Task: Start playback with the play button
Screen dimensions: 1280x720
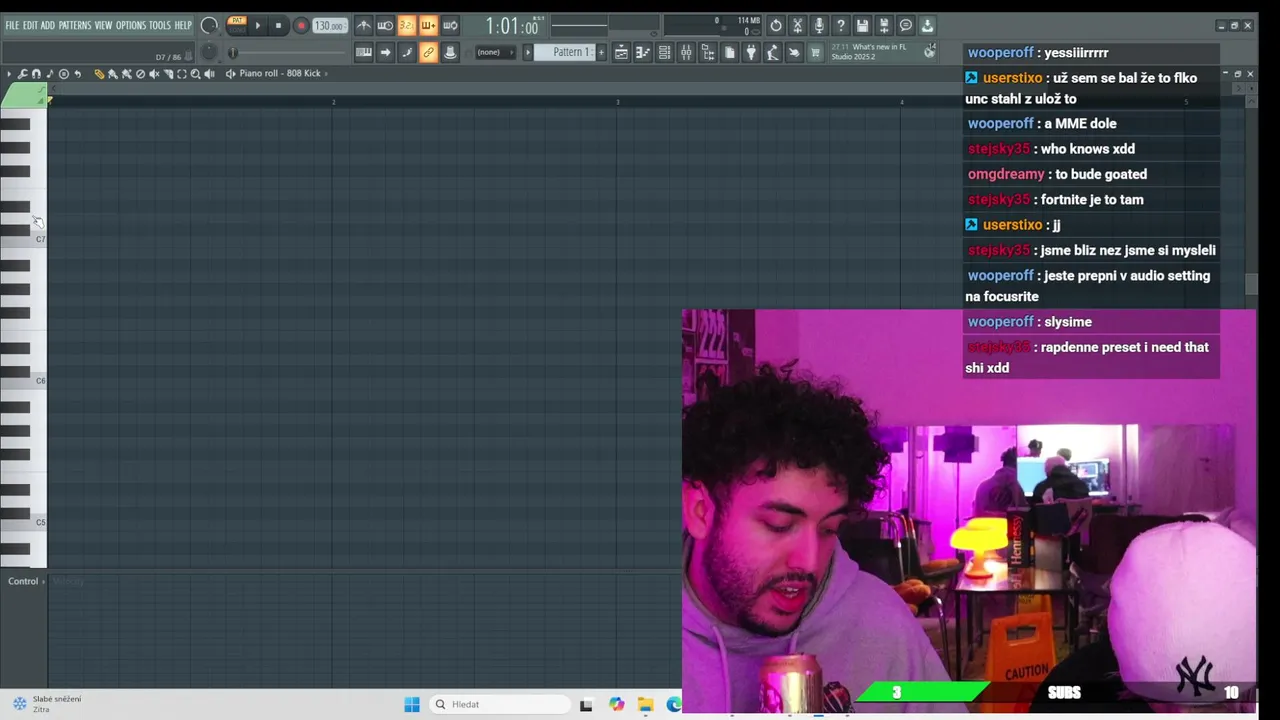Action: (x=258, y=25)
